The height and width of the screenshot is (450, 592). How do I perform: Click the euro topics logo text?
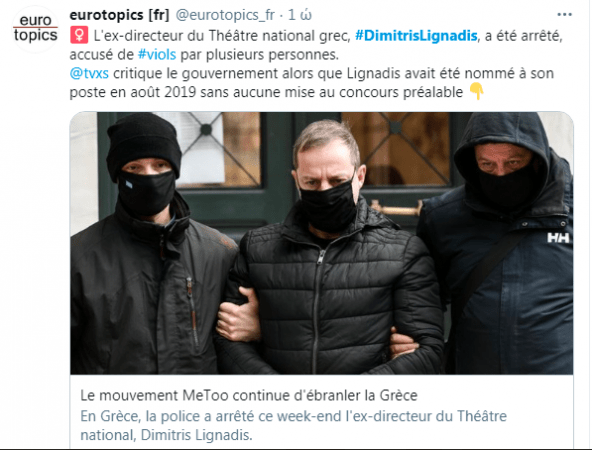coord(35,28)
